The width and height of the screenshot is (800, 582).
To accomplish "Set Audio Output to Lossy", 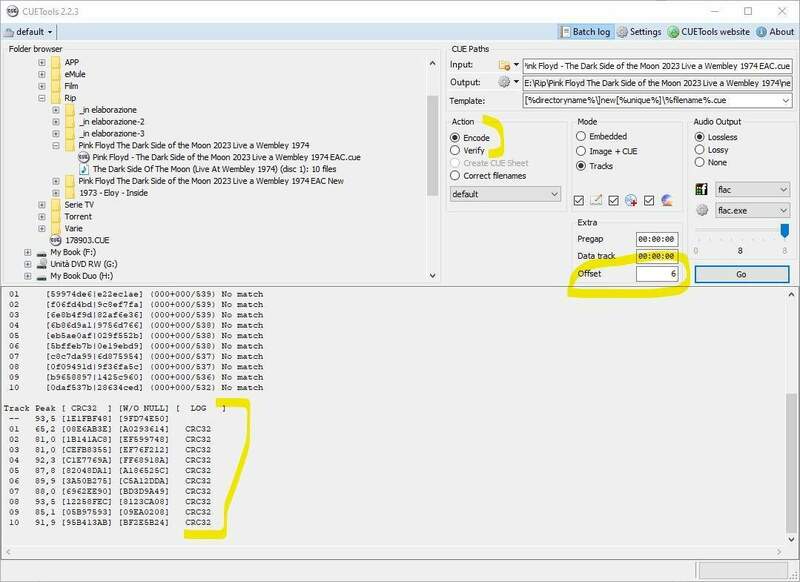I will click(700, 150).
